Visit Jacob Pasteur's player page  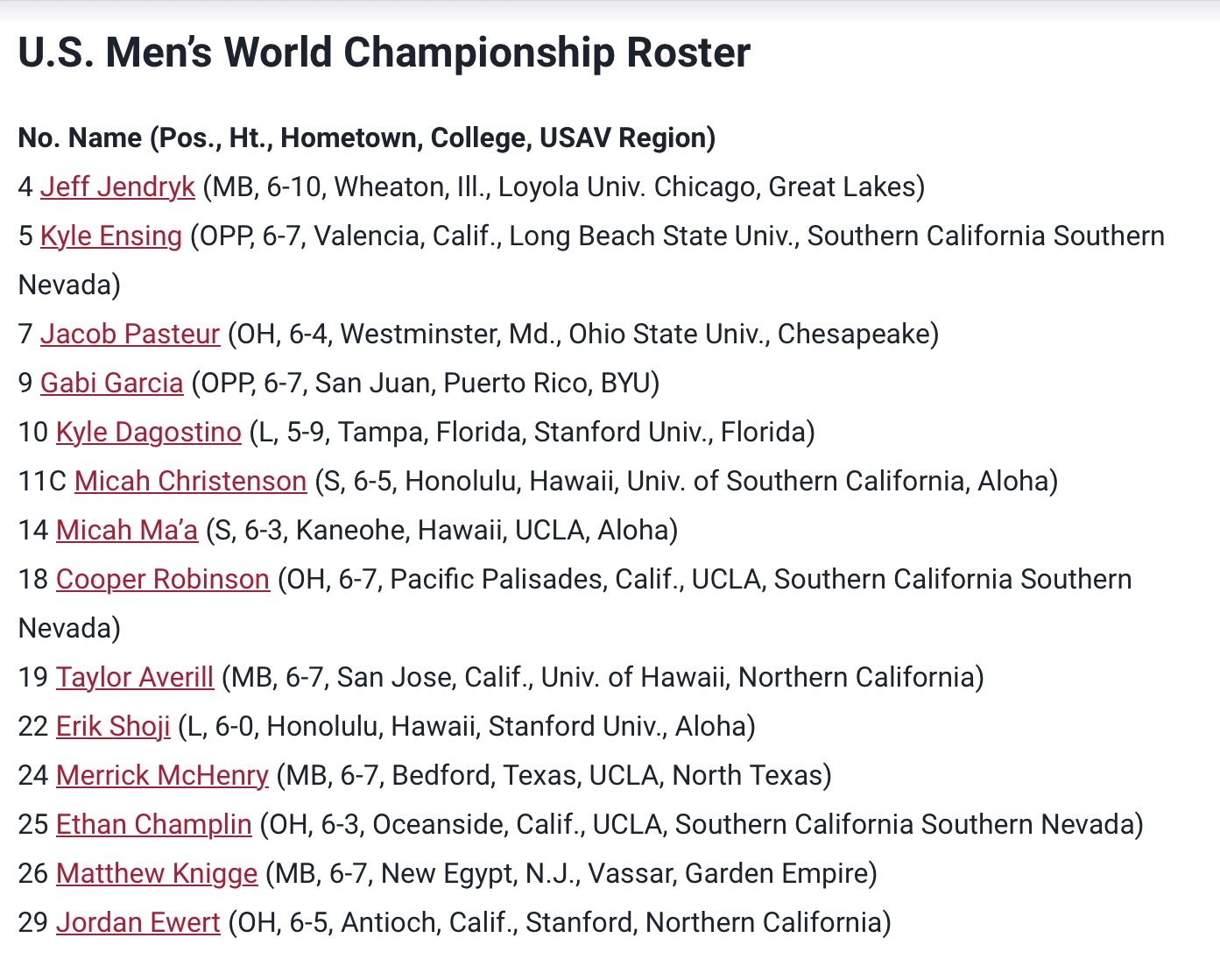pyautogui.click(x=130, y=334)
